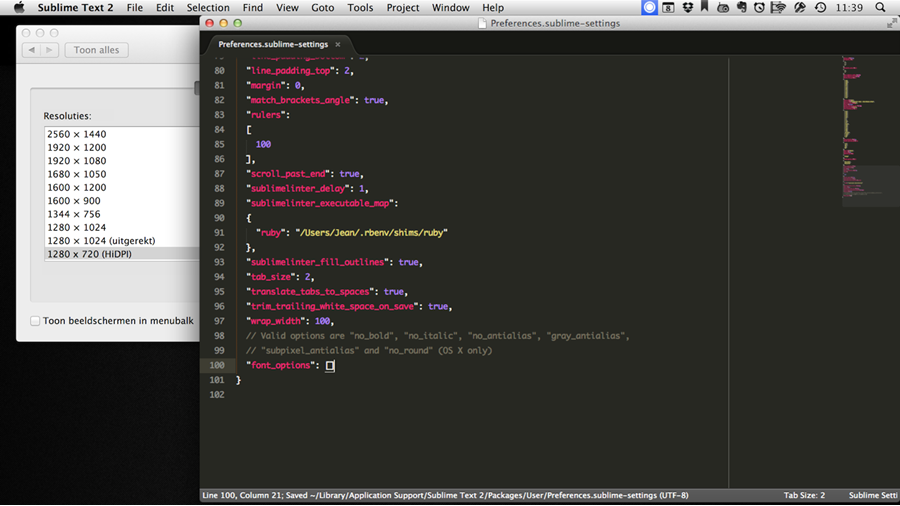
Task: Select resolution 1920 × 1080
Action: coord(122,161)
